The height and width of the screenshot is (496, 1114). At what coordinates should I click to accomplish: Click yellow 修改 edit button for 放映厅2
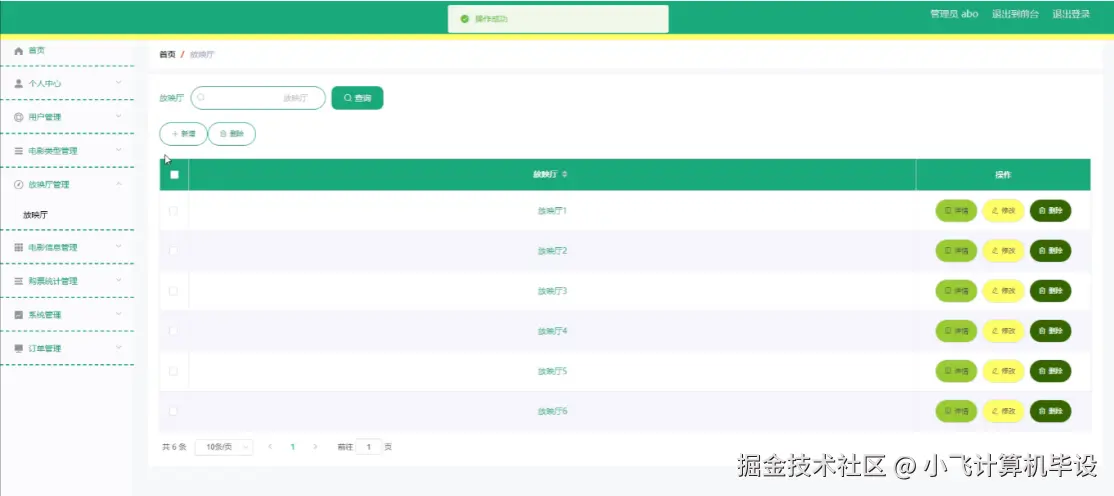click(x=1003, y=251)
